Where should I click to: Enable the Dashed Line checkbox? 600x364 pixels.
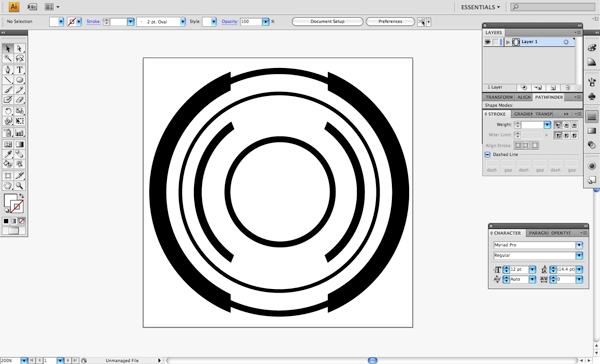(x=488, y=155)
